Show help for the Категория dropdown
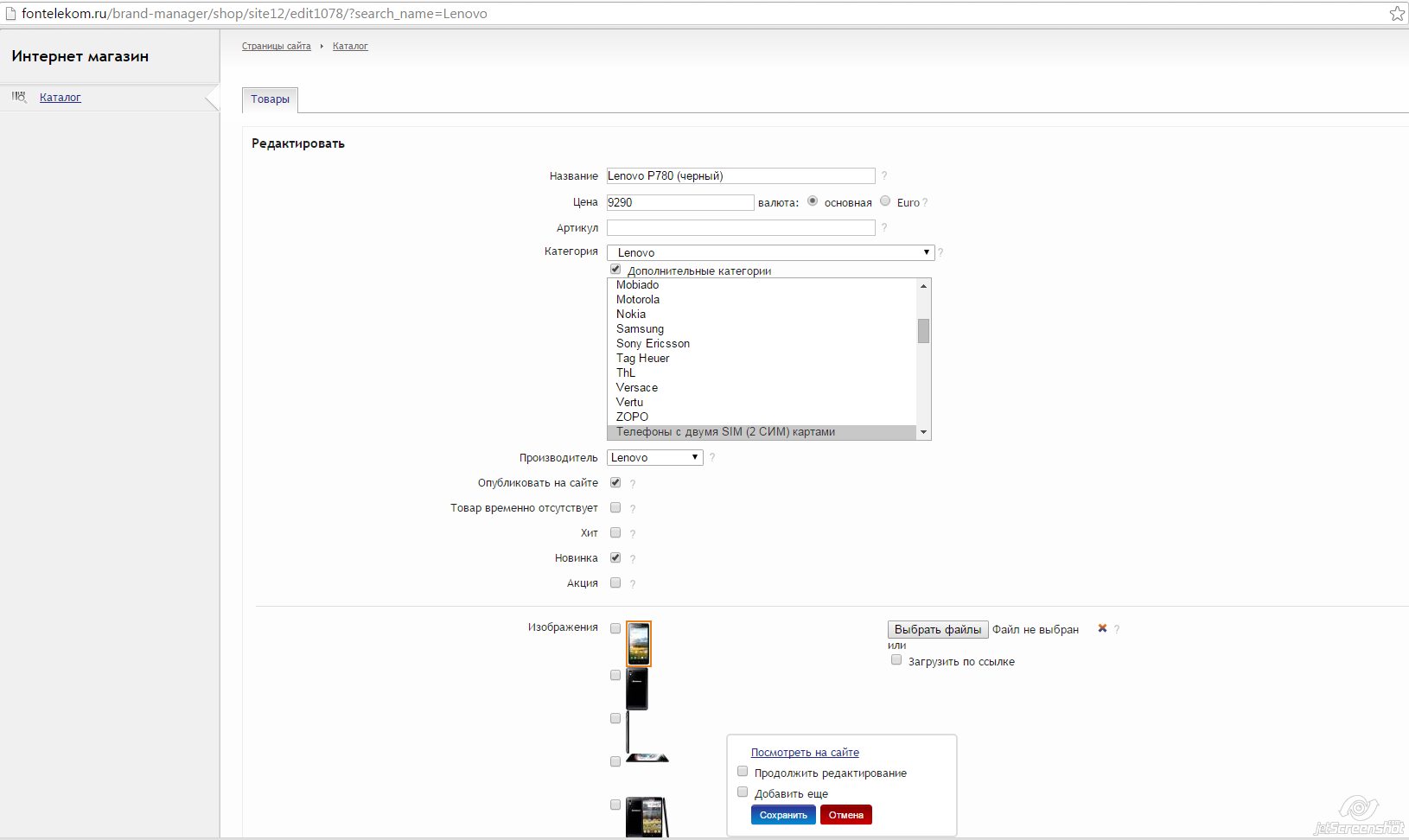The height and width of the screenshot is (840, 1409). (940, 252)
